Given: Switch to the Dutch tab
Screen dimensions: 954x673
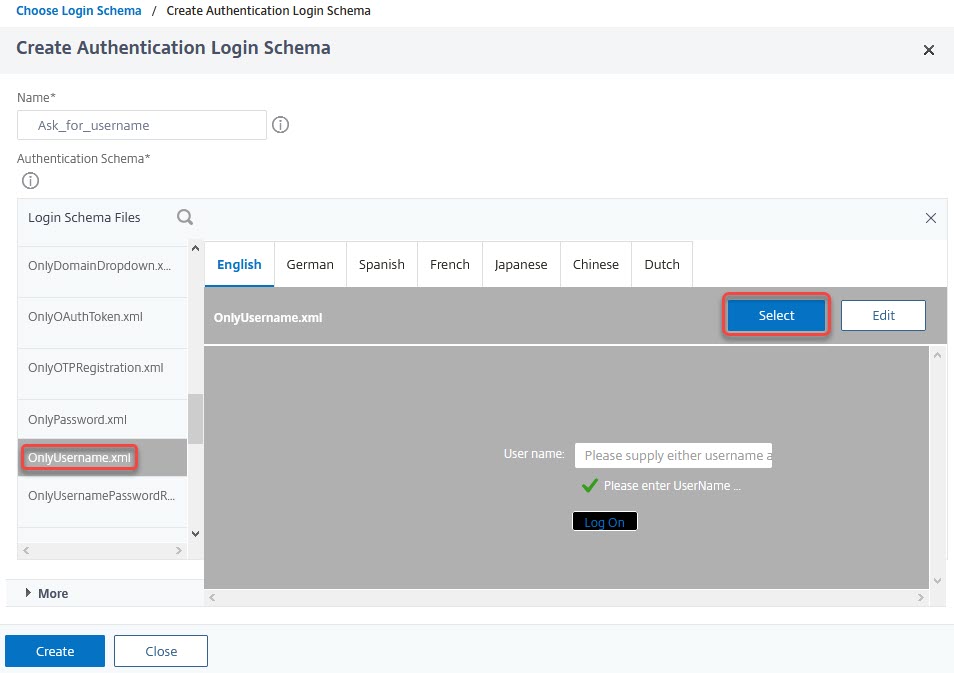Looking at the screenshot, I should tap(662, 264).
